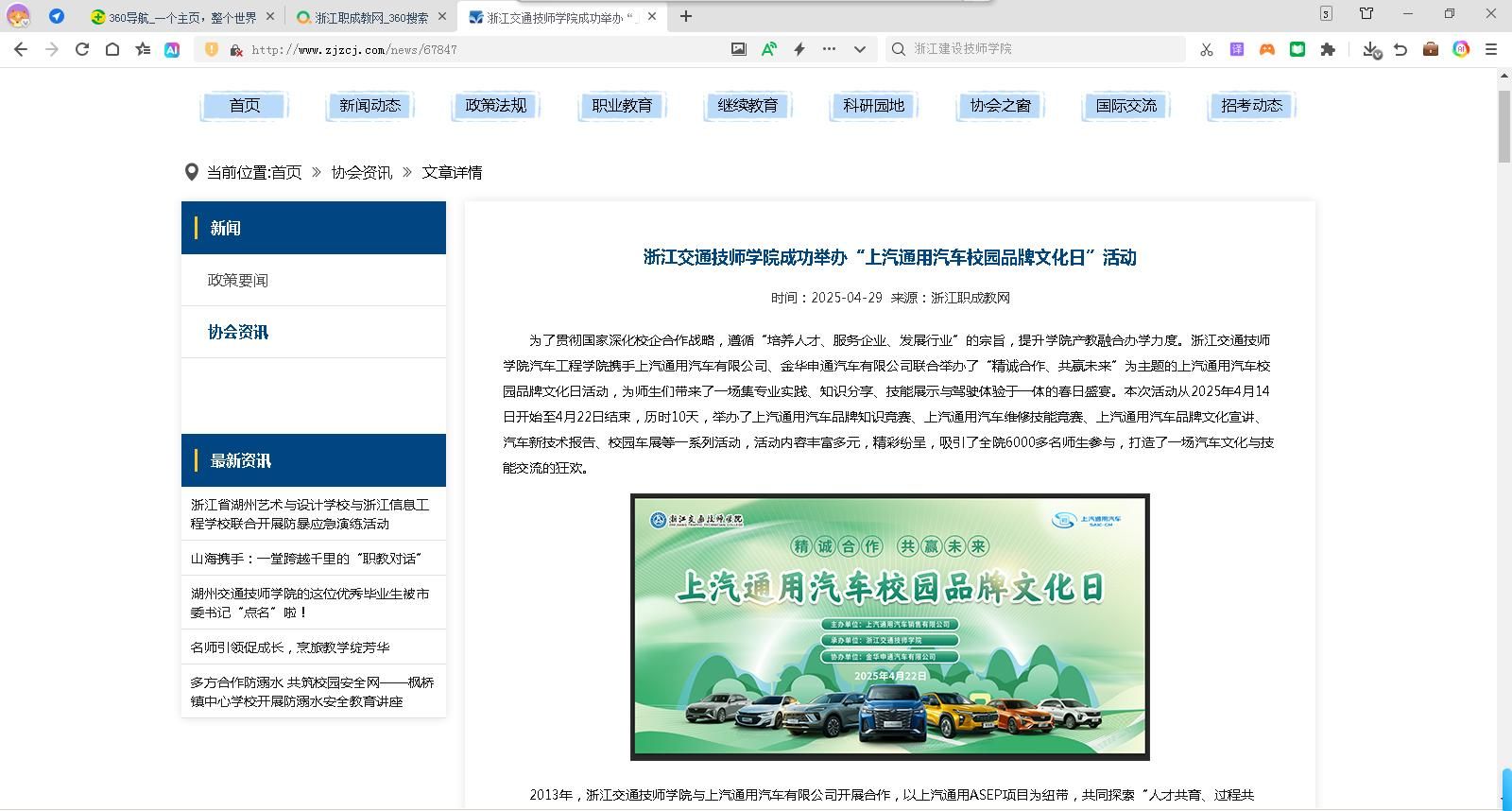Viewport: 1512px width, 811px height.
Task: Open the downloads manager
Action: click(x=1372, y=49)
